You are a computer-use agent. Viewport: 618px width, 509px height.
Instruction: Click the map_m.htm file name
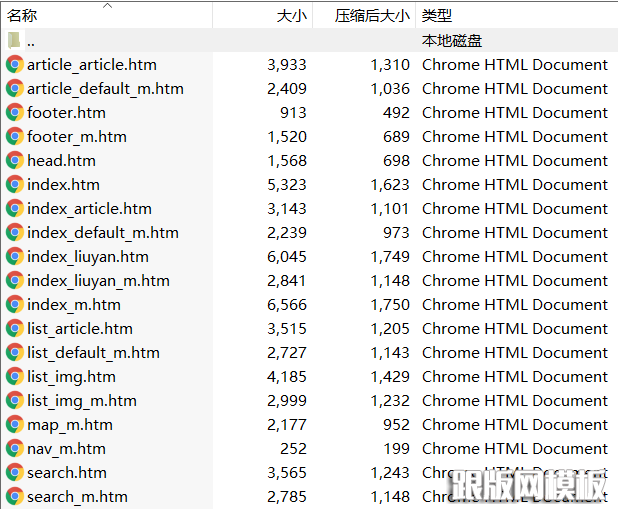70,425
